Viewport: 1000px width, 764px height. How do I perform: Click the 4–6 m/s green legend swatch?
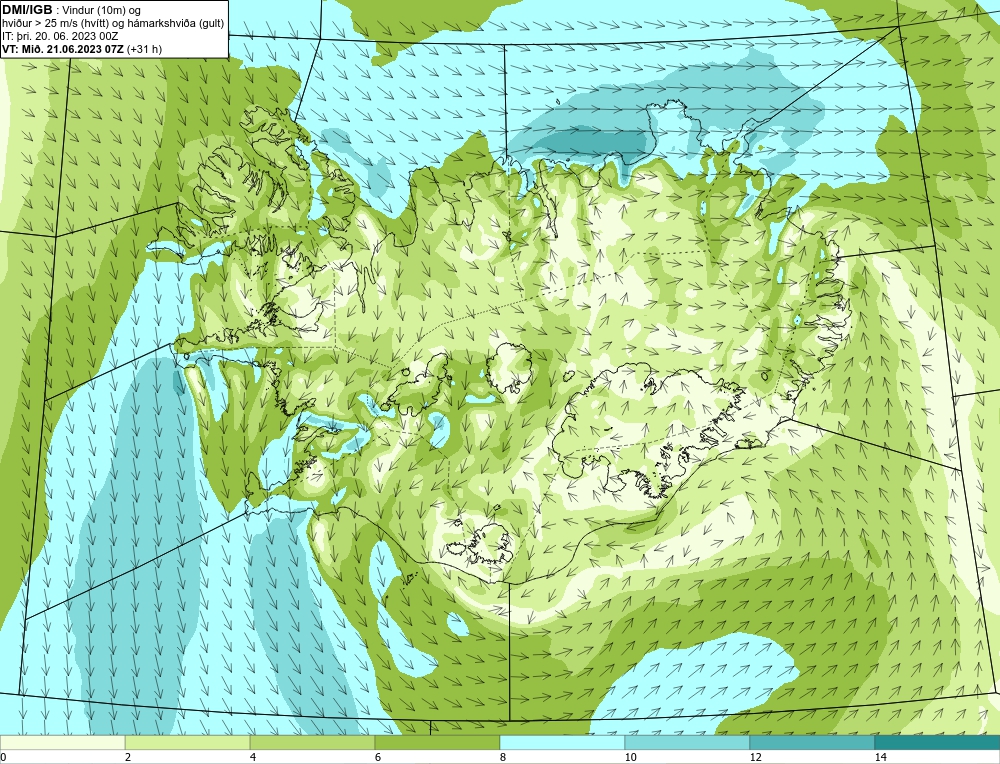[x=312, y=742]
